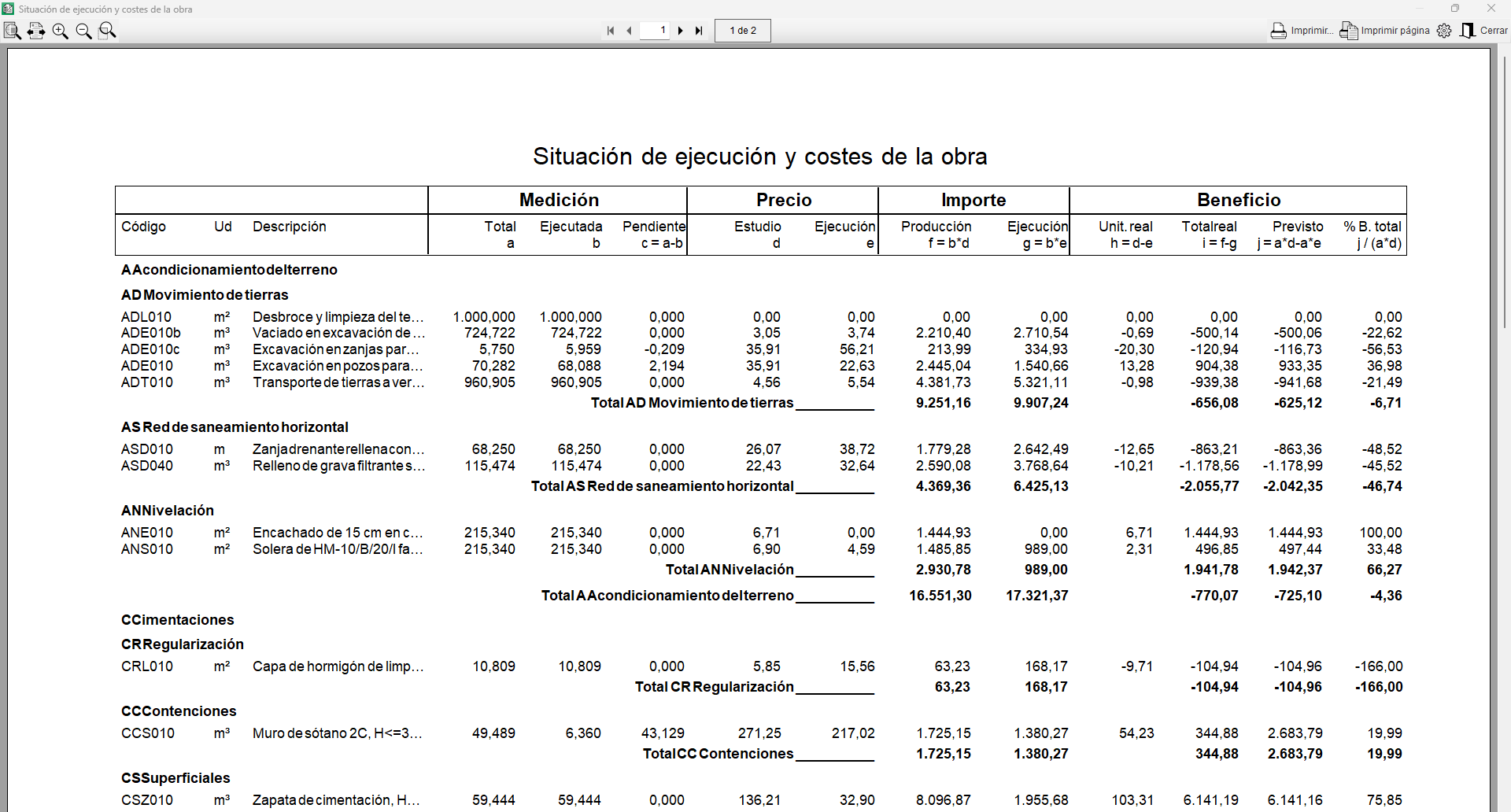The width and height of the screenshot is (1511, 812).
Task: Print only the current page with Imprimir página
Action: click(1385, 31)
